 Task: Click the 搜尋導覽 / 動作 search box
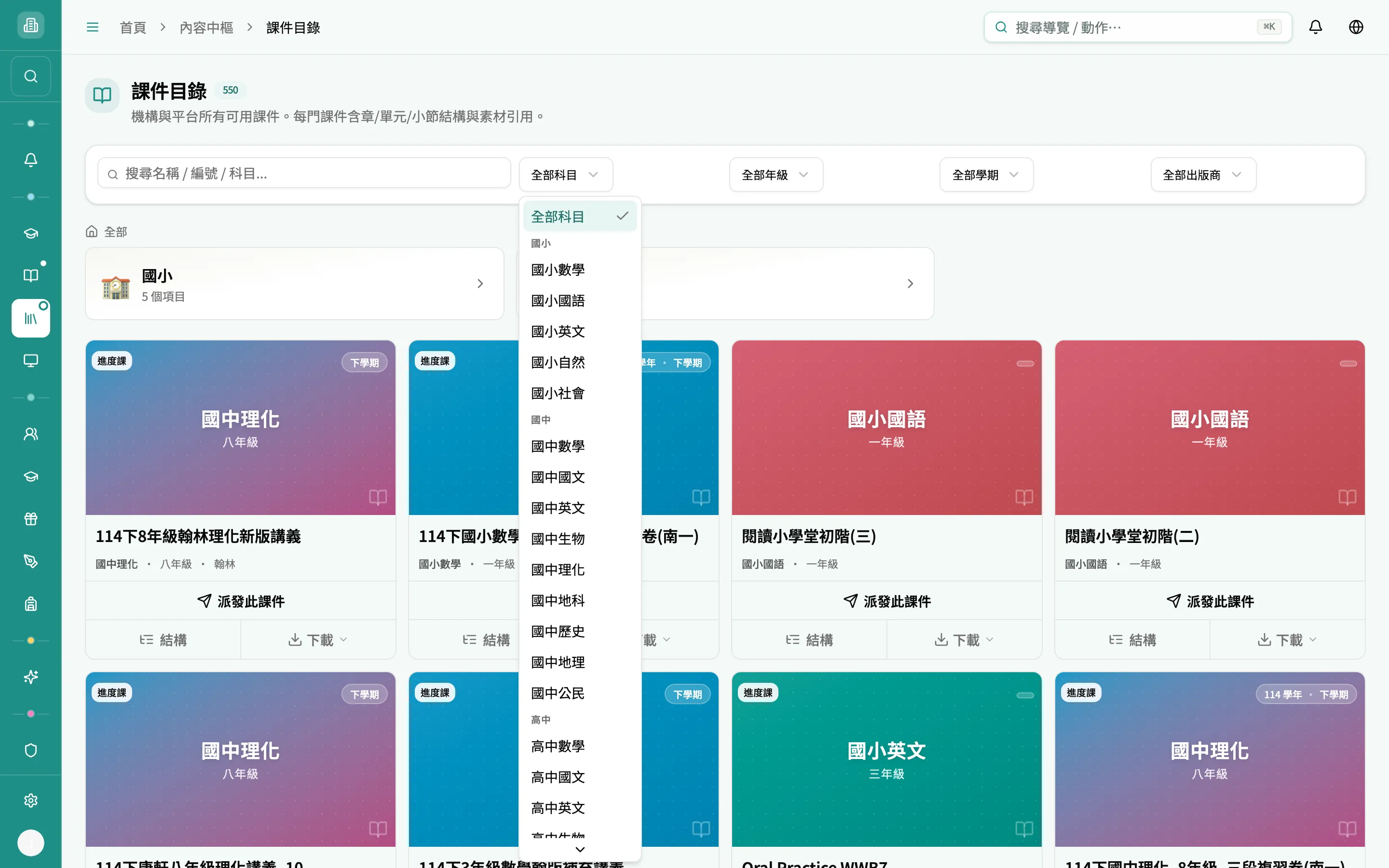click(1138, 27)
